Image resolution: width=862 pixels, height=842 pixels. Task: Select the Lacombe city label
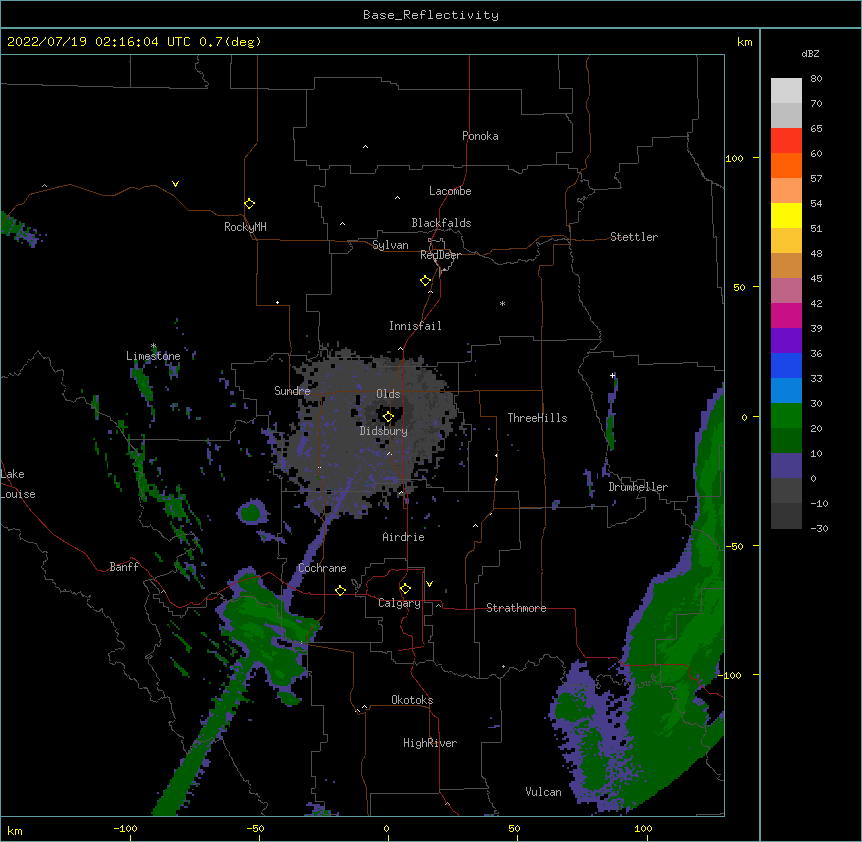(x=450, y=191)
